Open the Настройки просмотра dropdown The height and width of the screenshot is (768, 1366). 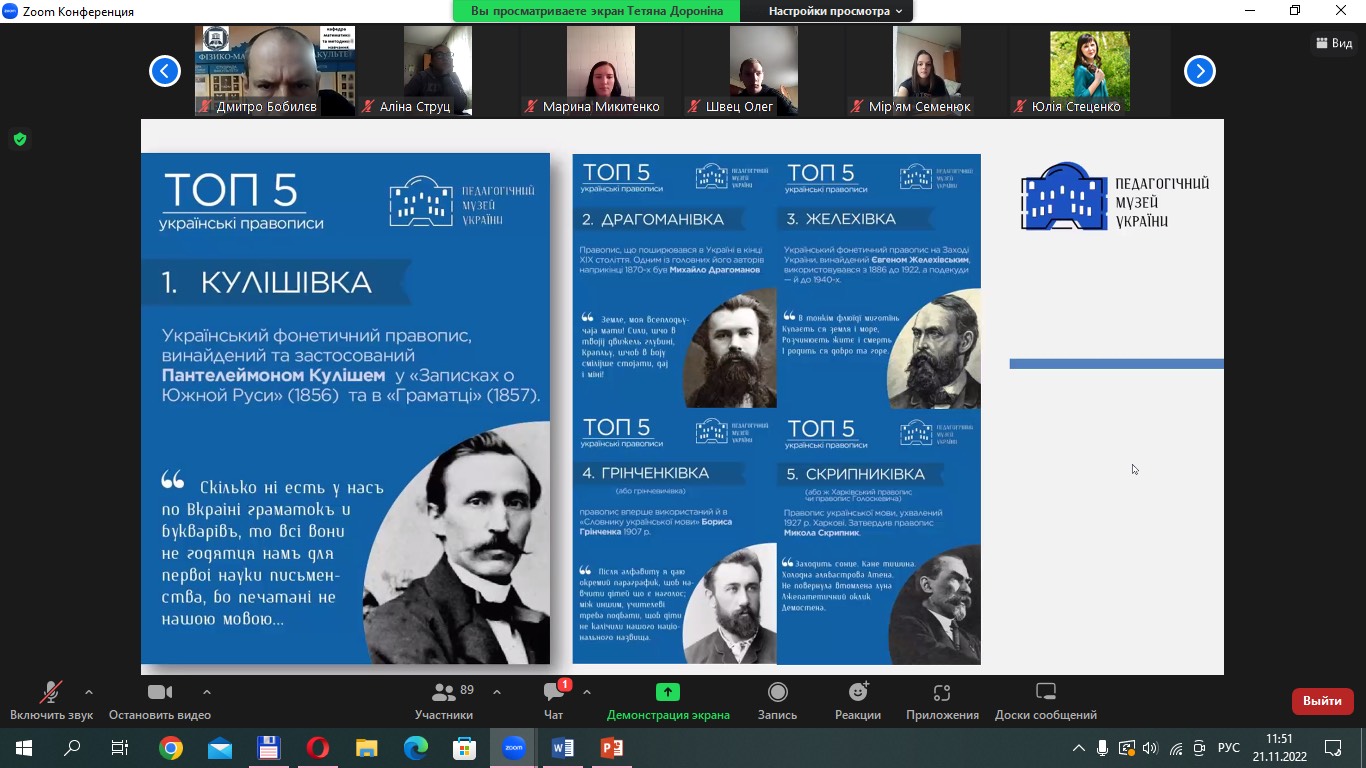pyautogui.click(x=834, y=11)
